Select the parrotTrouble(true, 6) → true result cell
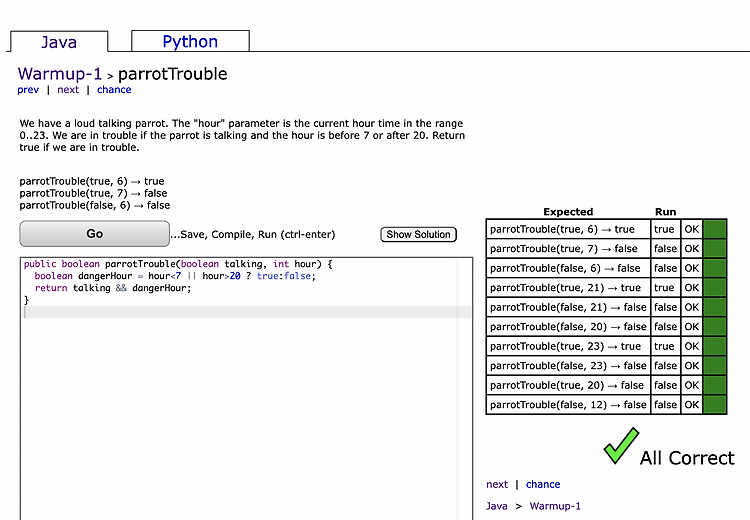 click(x=568, y=229)
